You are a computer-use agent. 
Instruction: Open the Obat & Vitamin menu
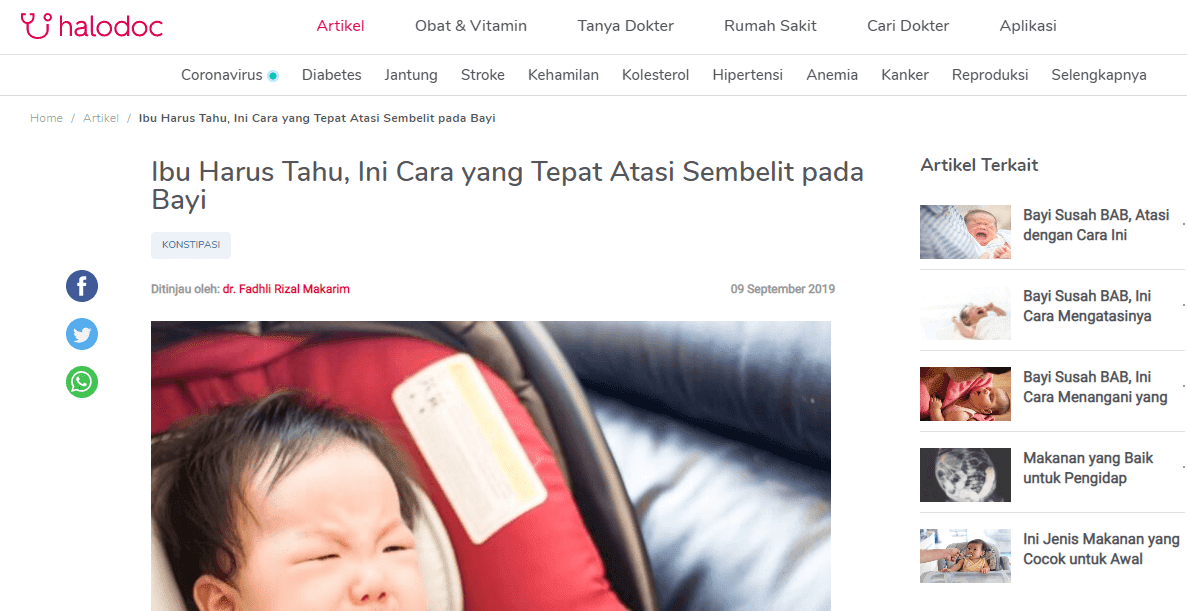pyautogui.click(x=471, y=26)
